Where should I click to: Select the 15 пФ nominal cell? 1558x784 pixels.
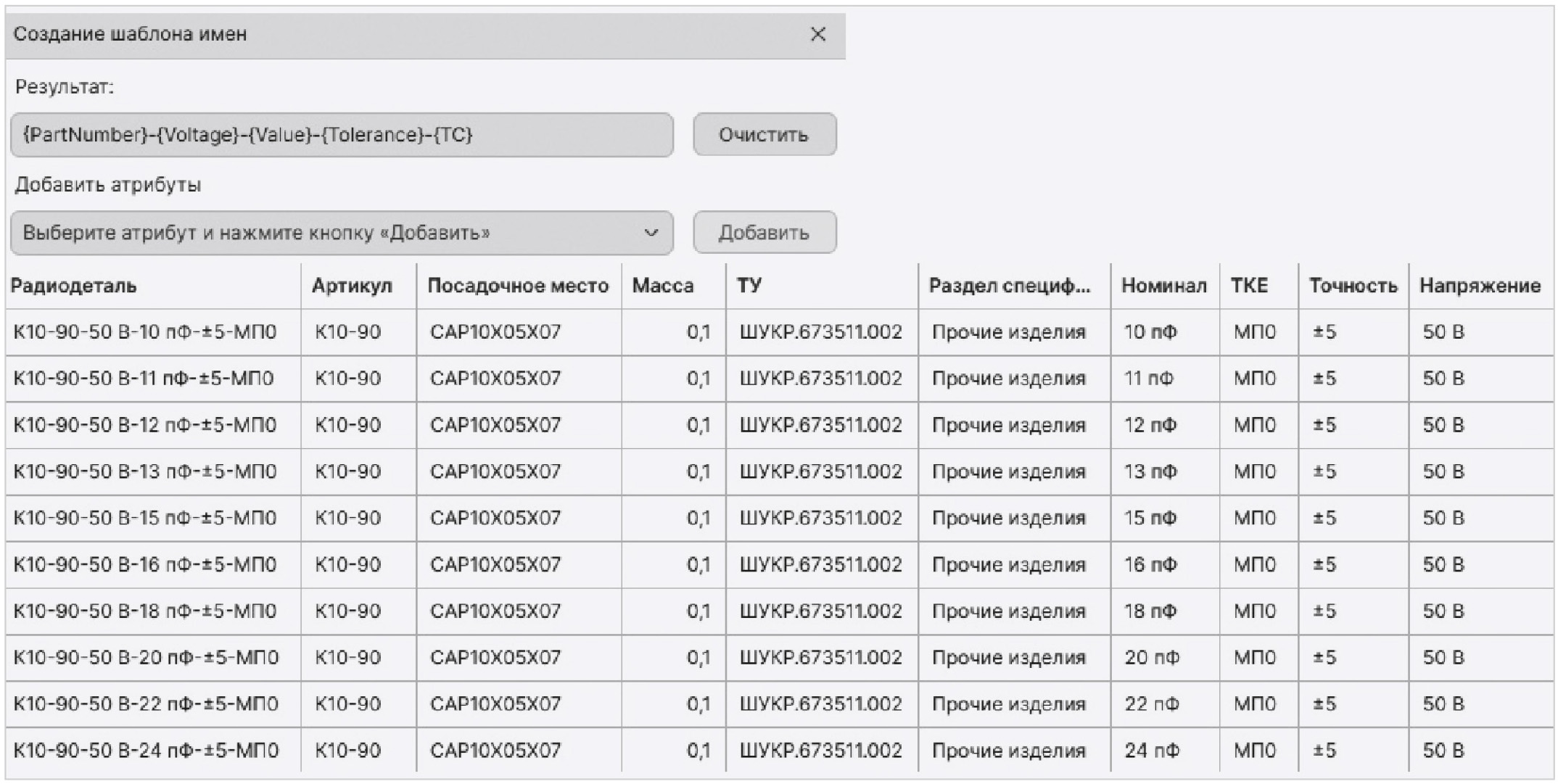tap(1150, 519)
